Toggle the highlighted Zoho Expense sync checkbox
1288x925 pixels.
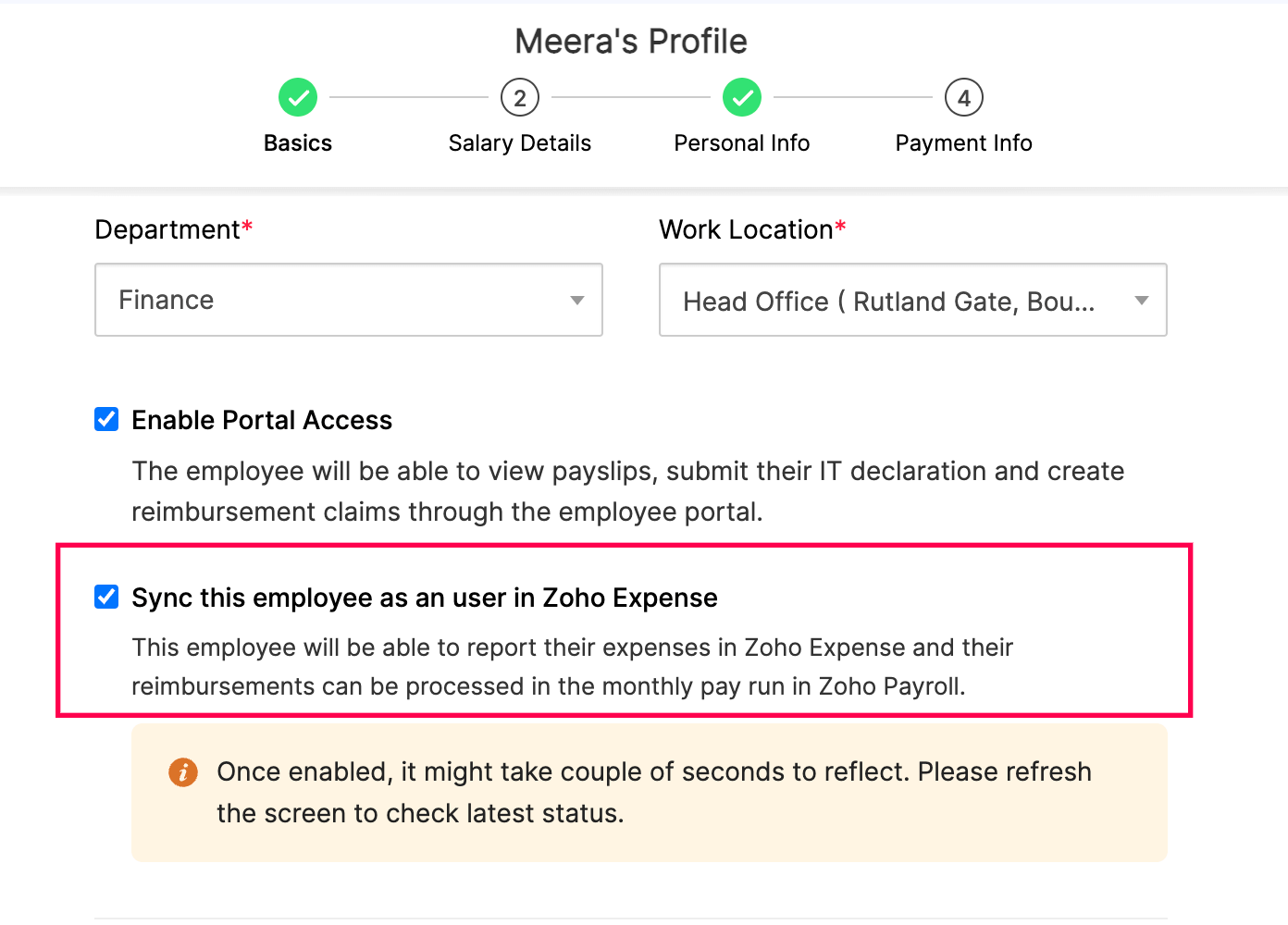106,597
